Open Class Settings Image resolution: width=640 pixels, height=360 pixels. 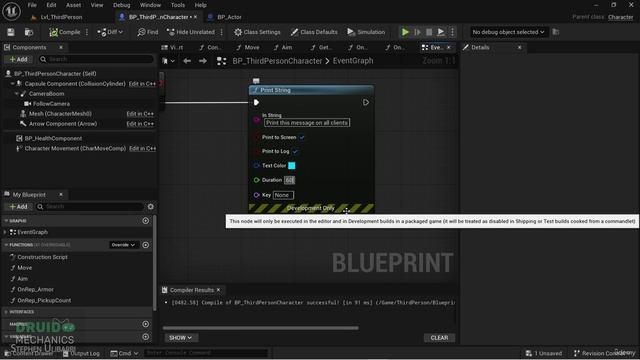[x=257, y=32]
